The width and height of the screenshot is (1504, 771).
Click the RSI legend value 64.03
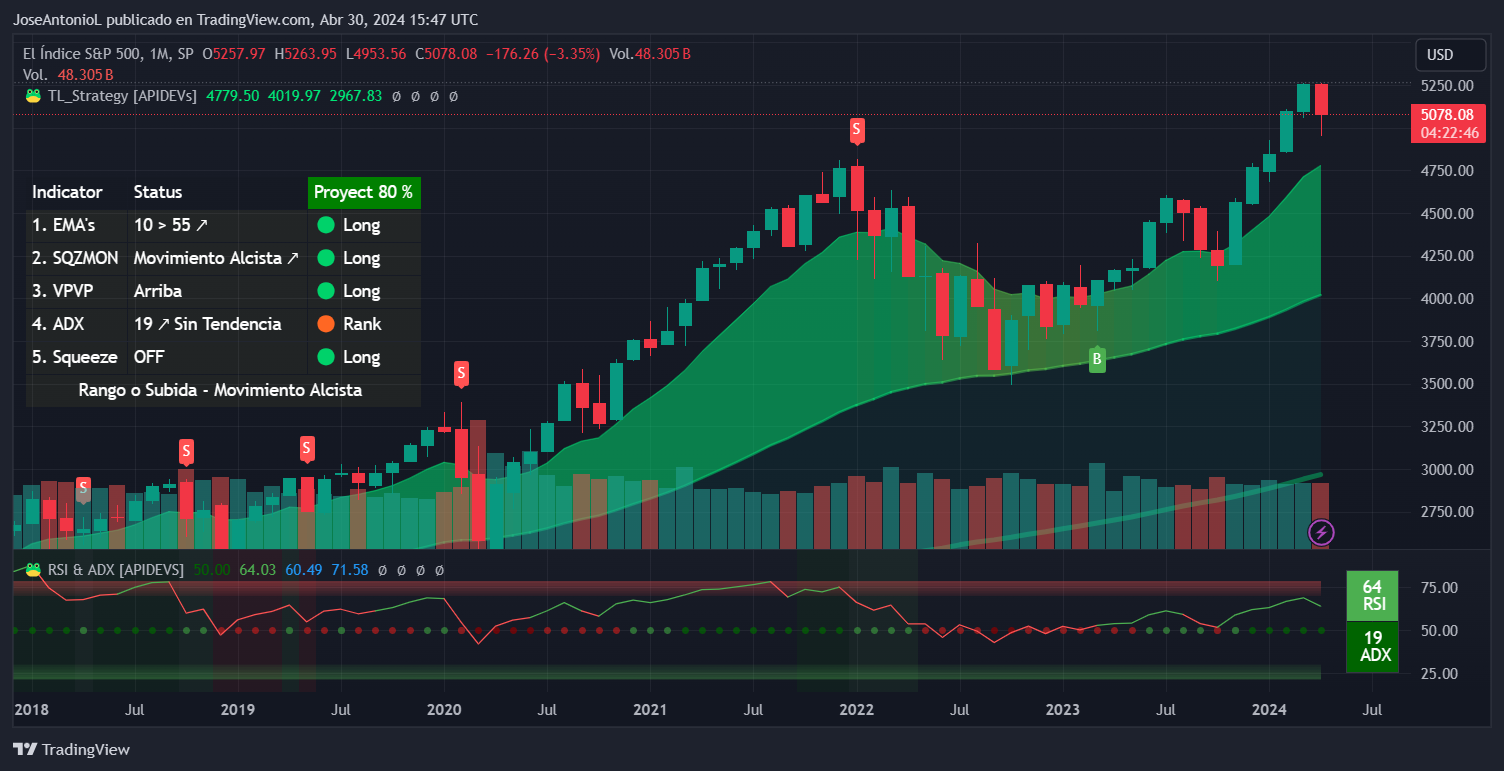pos(257,569)
